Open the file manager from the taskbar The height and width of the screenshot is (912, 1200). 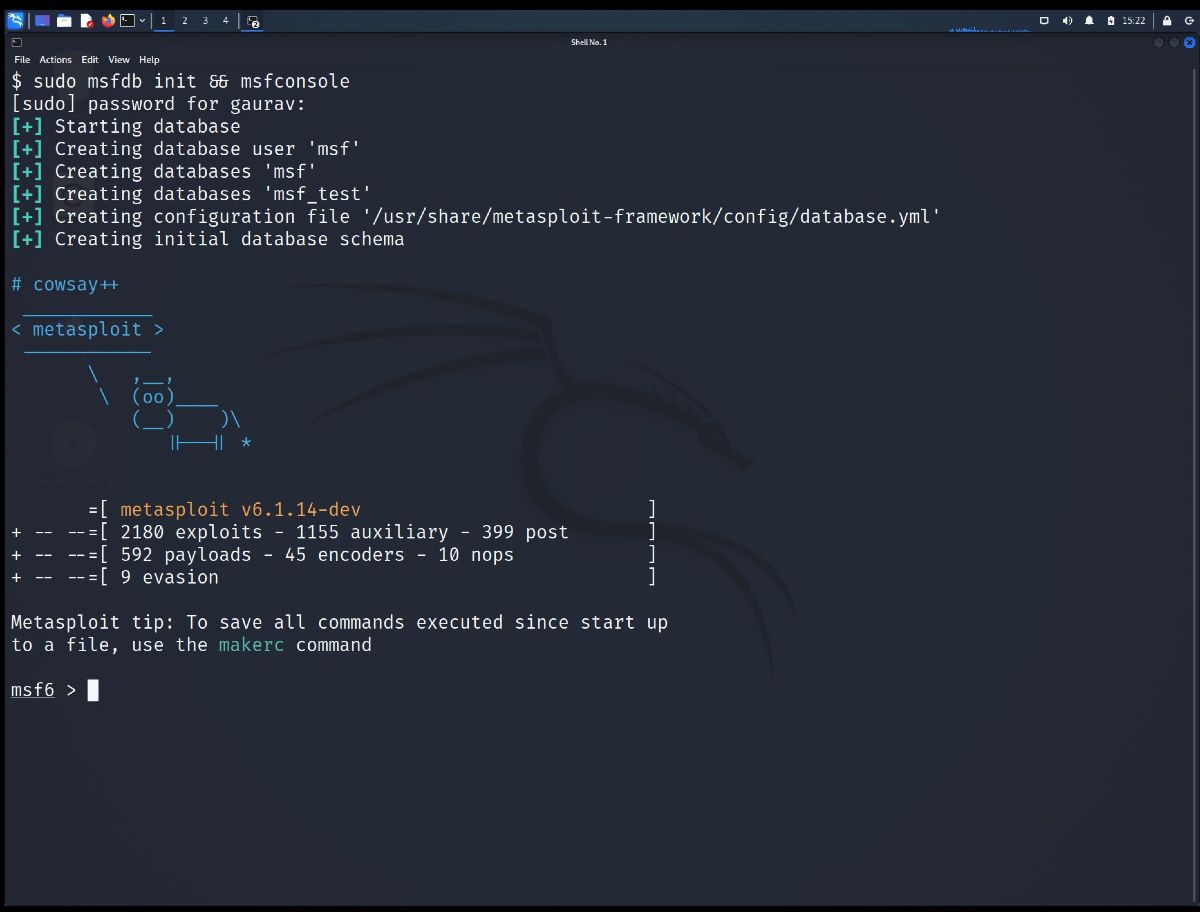(x=63, y=20)
